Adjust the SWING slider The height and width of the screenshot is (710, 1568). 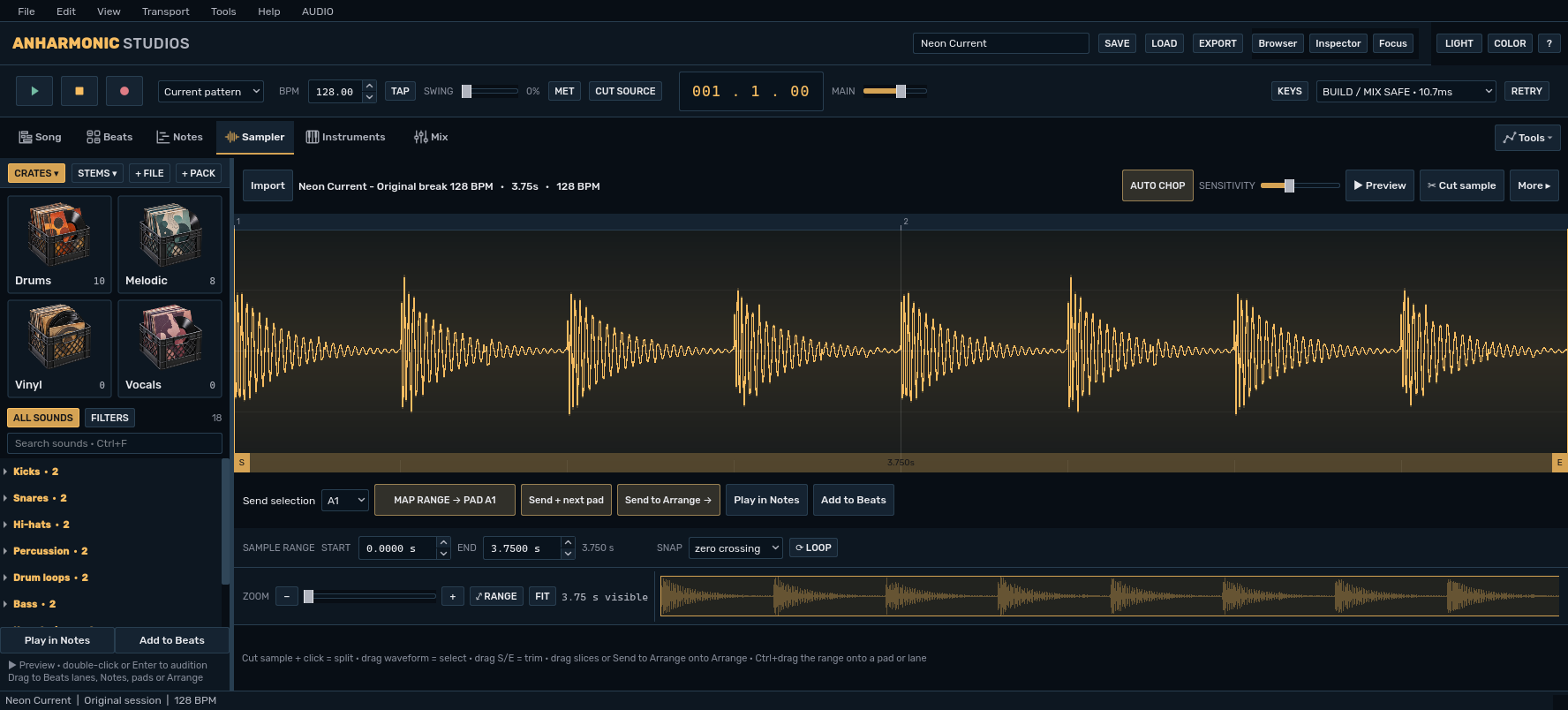click(491, 91)
